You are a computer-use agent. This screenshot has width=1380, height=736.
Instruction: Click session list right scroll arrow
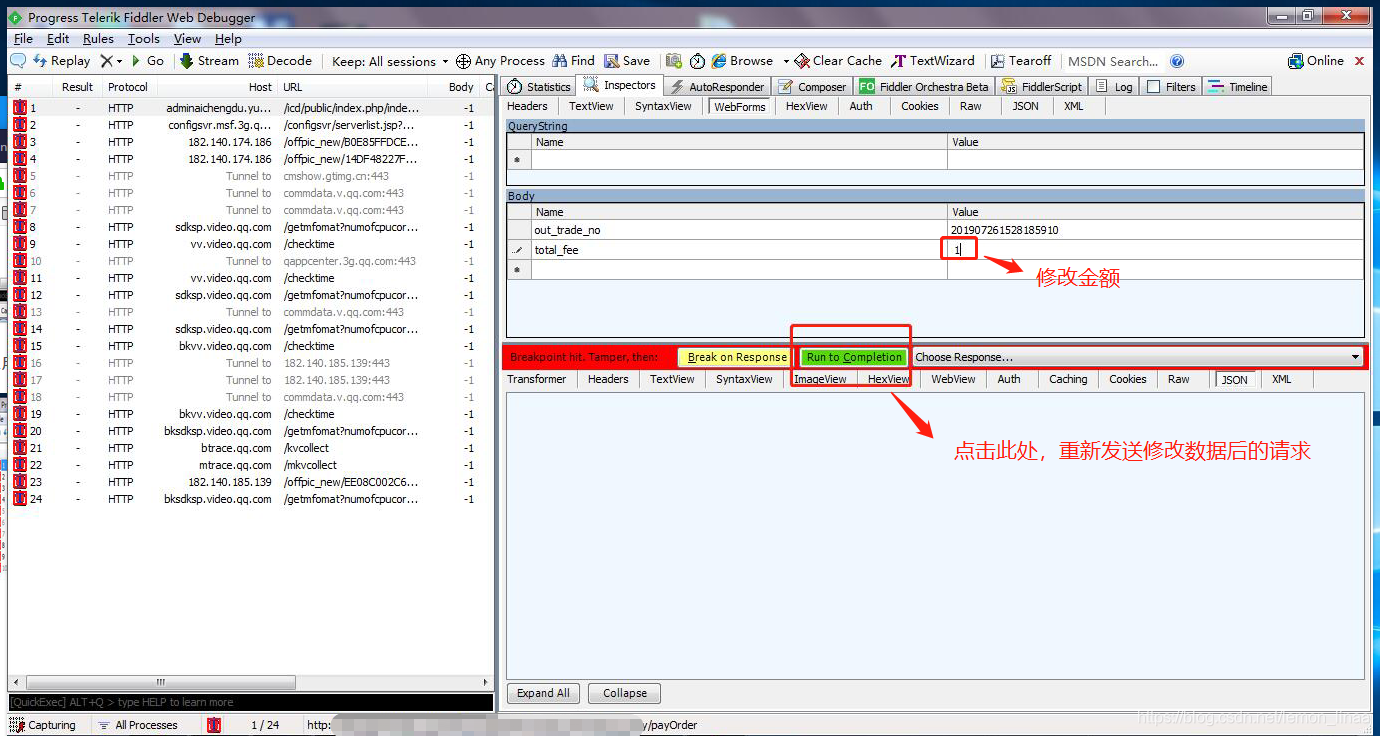click(x=487, y=683)
